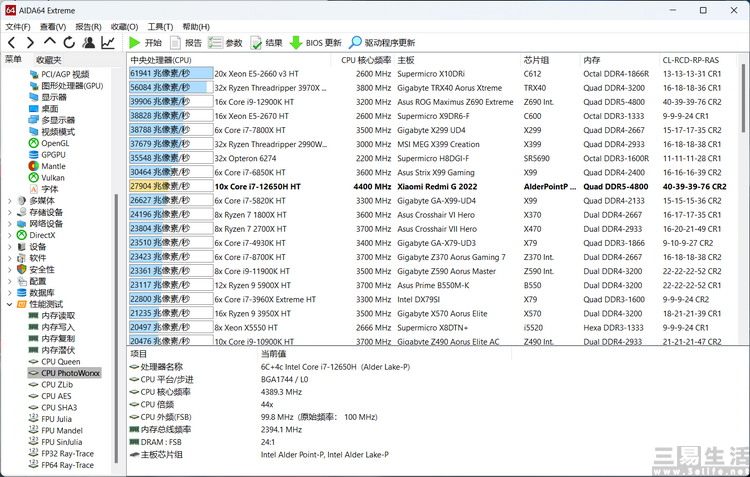Refresh the benchmark list
This screenshot has width=750, height=477.
(x=69, y=43)
